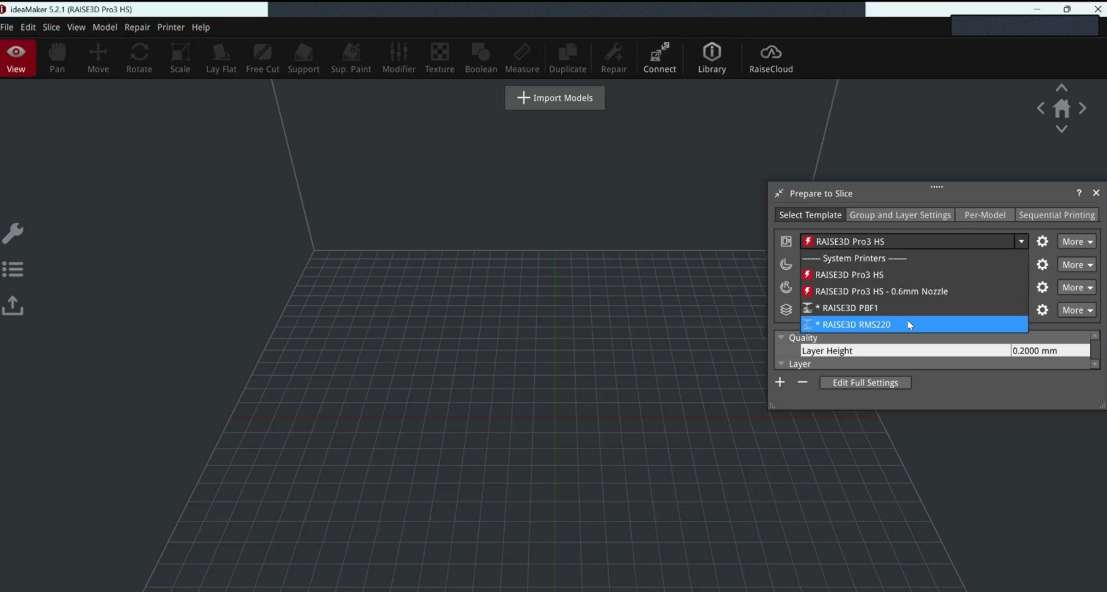This screenshot has height=593, width=1107.
Task: Switch to Group and Layer Settings tab
Action: tap(900, 215)
